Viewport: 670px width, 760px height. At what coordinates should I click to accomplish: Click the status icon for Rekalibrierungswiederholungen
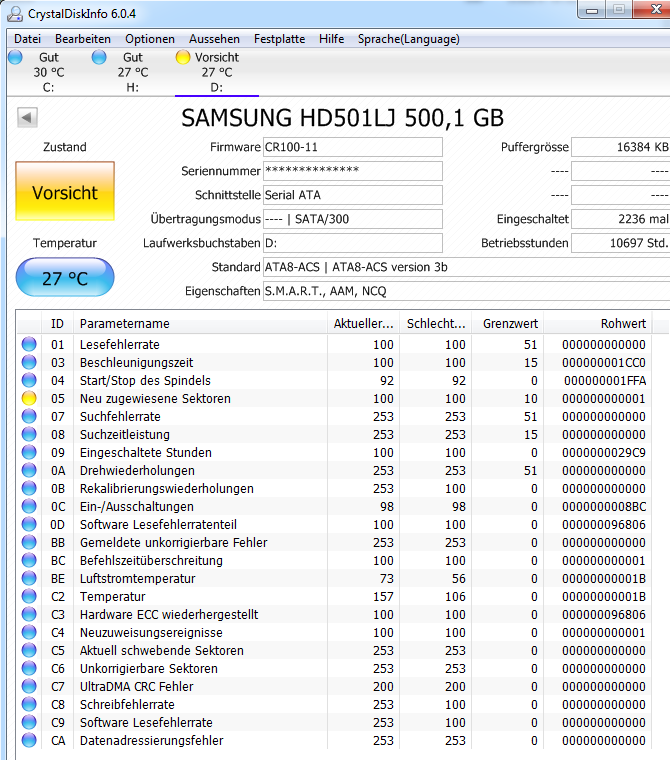[29, 488]
